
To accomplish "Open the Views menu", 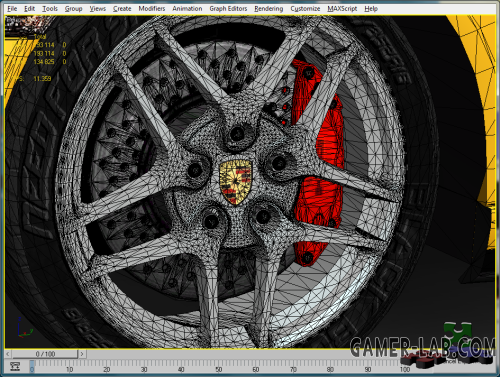I will pos(97,9).
